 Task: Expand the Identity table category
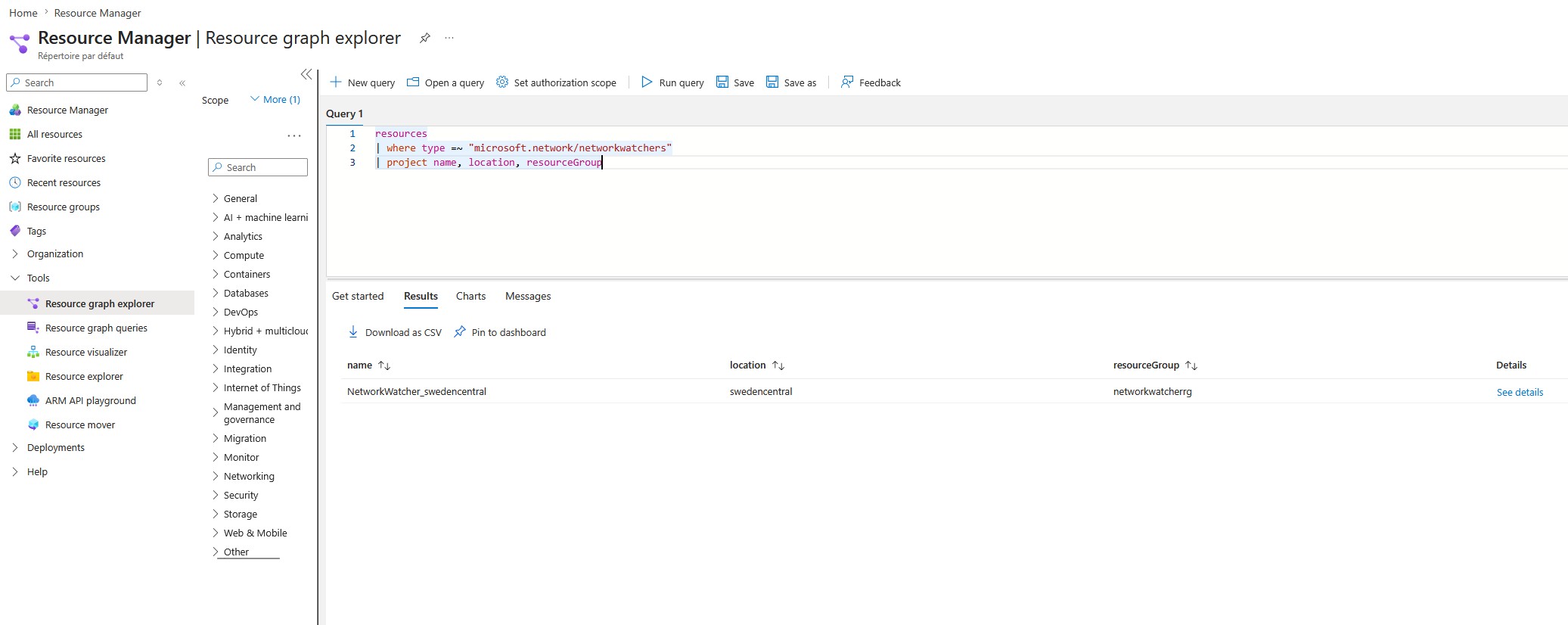[x=216, y=350]
